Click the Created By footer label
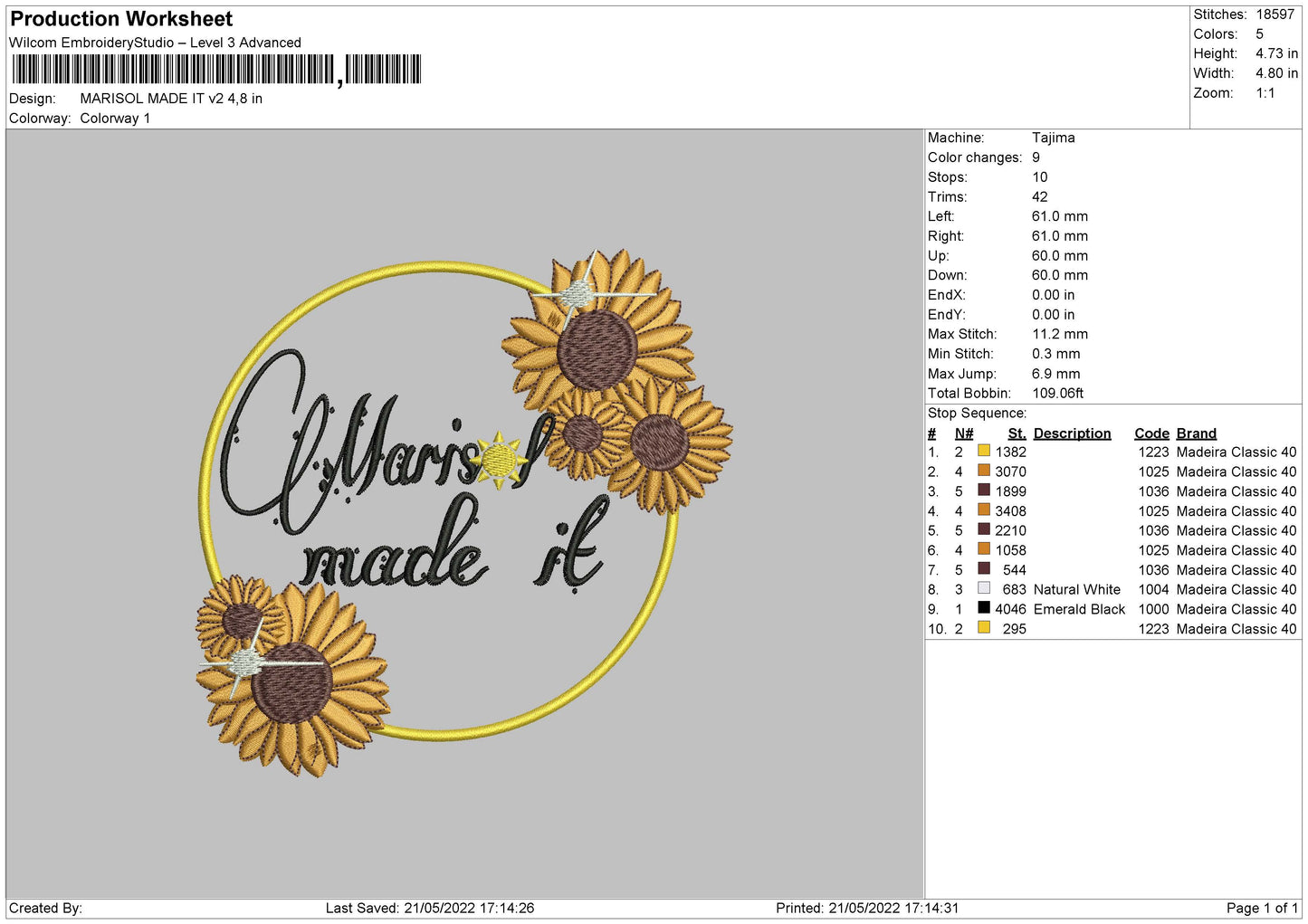Viewport: 1308px width, 924px height. (x=45, y=909)
